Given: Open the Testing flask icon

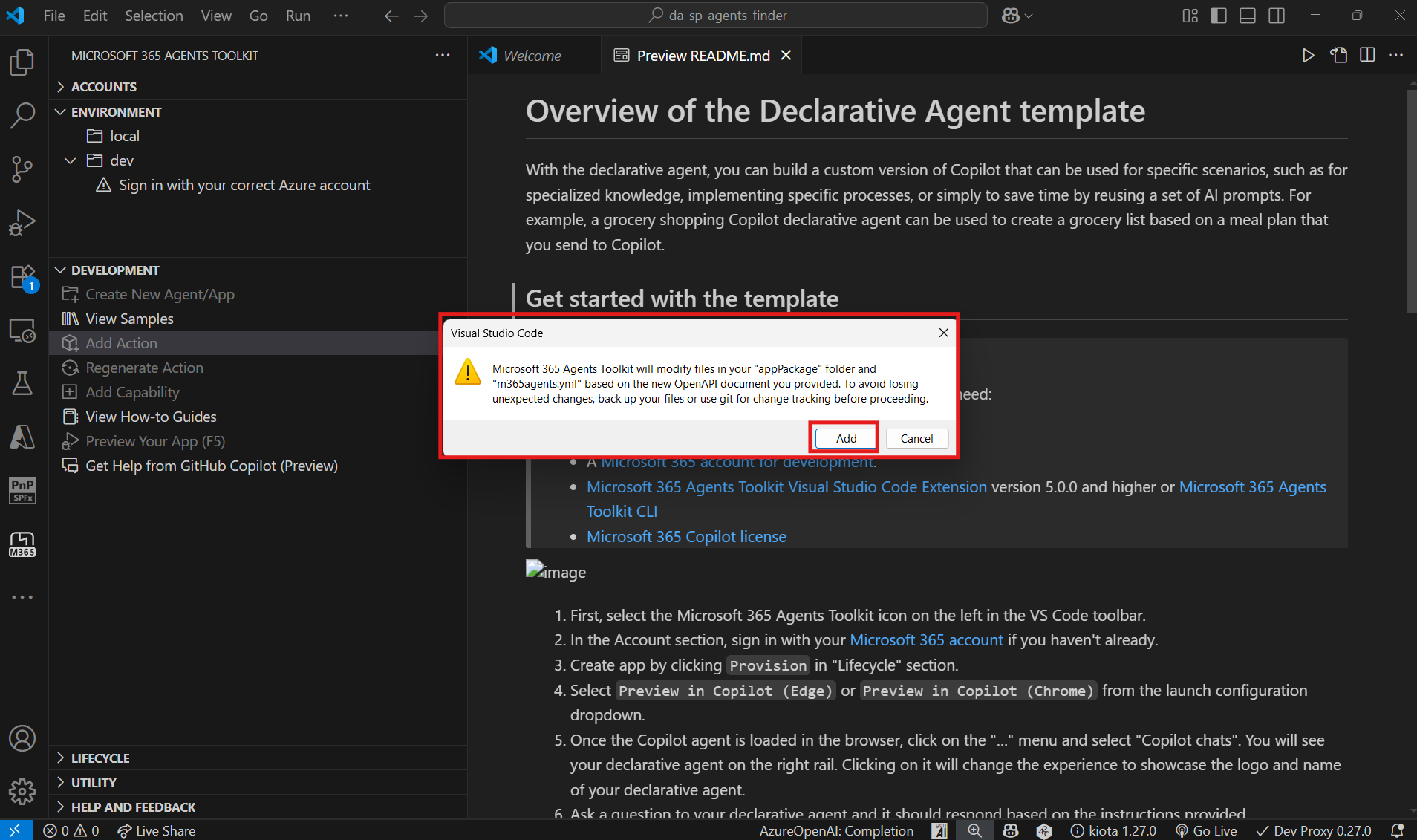Looking at the screenshot, I should tap(22, 383).
